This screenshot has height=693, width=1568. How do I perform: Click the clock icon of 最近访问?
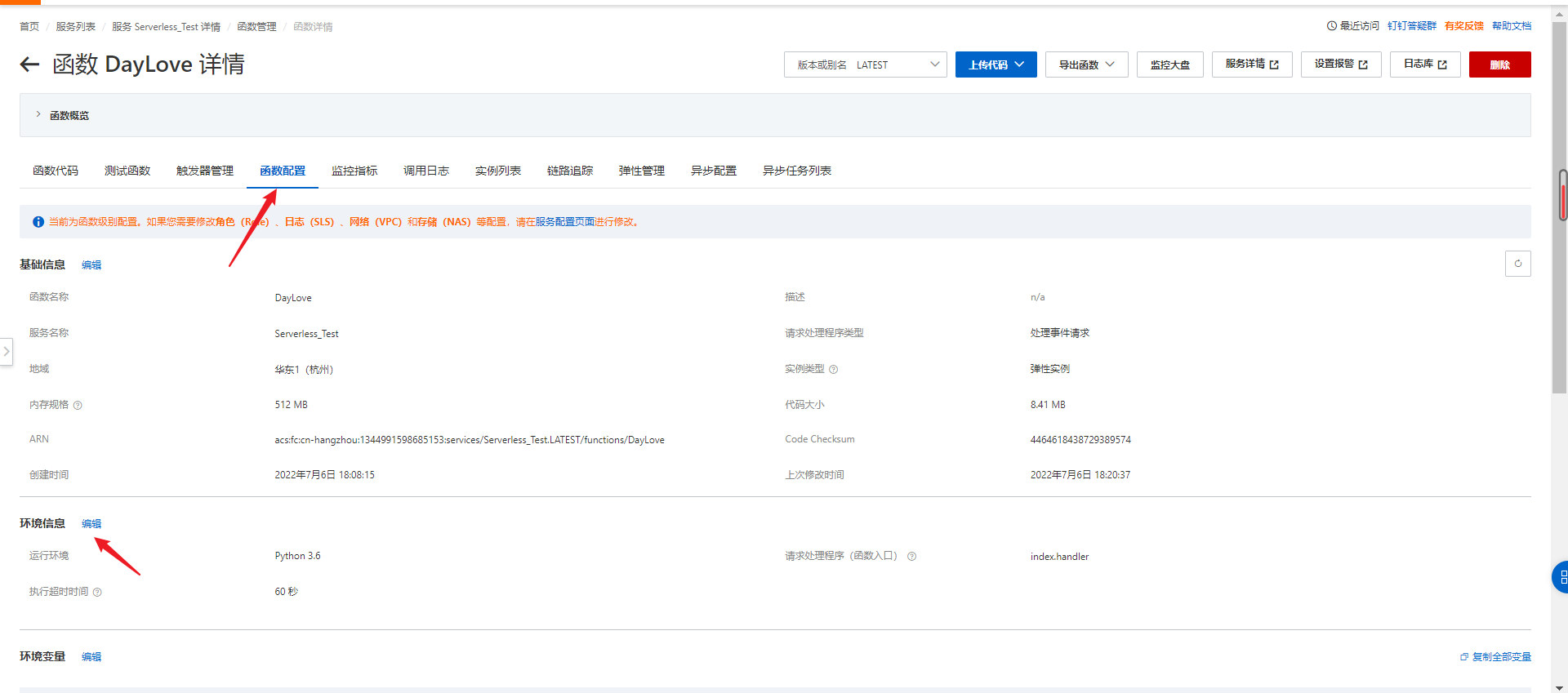[1331, 26]
